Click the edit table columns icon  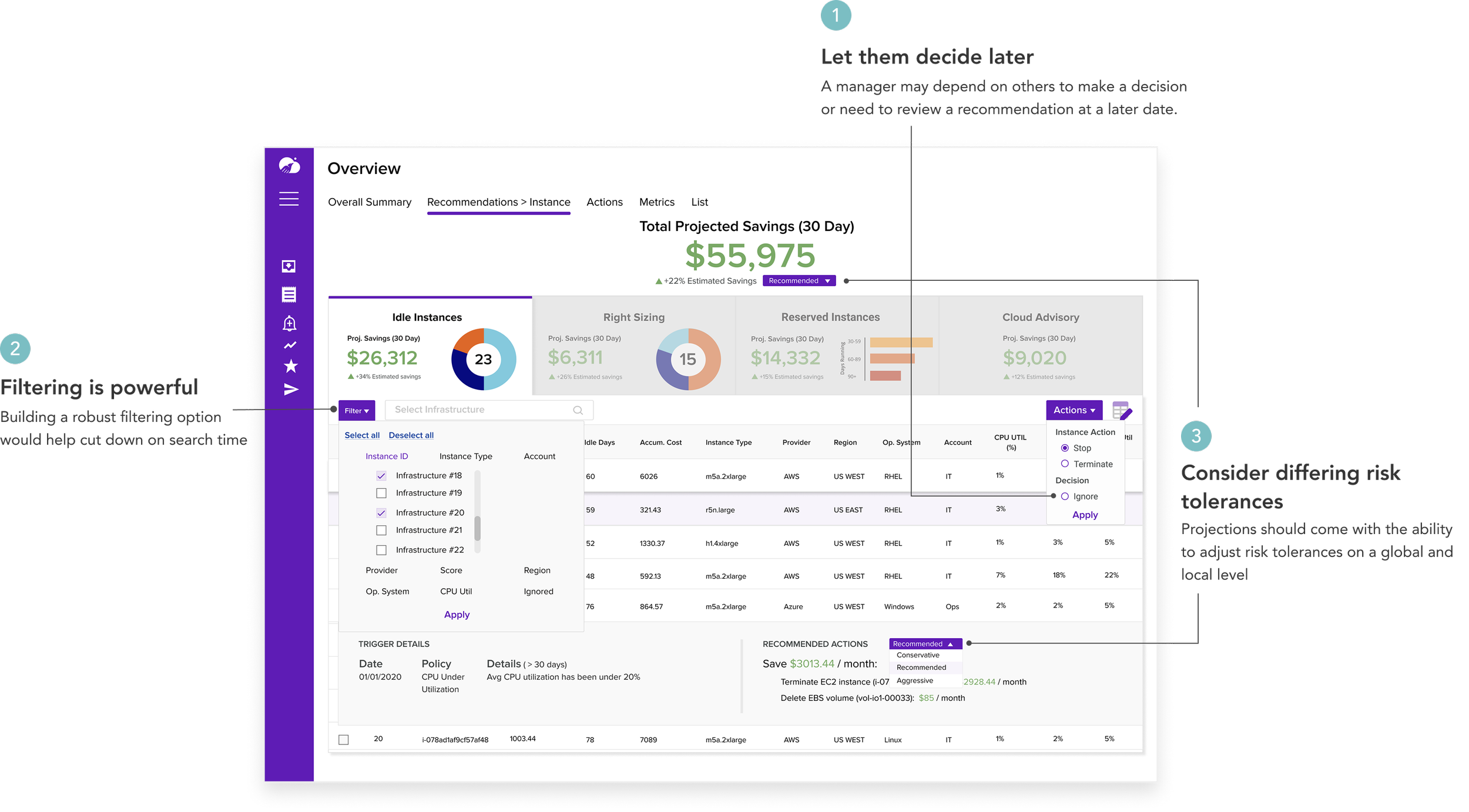pyautogui.click(x=1122, y=411)
